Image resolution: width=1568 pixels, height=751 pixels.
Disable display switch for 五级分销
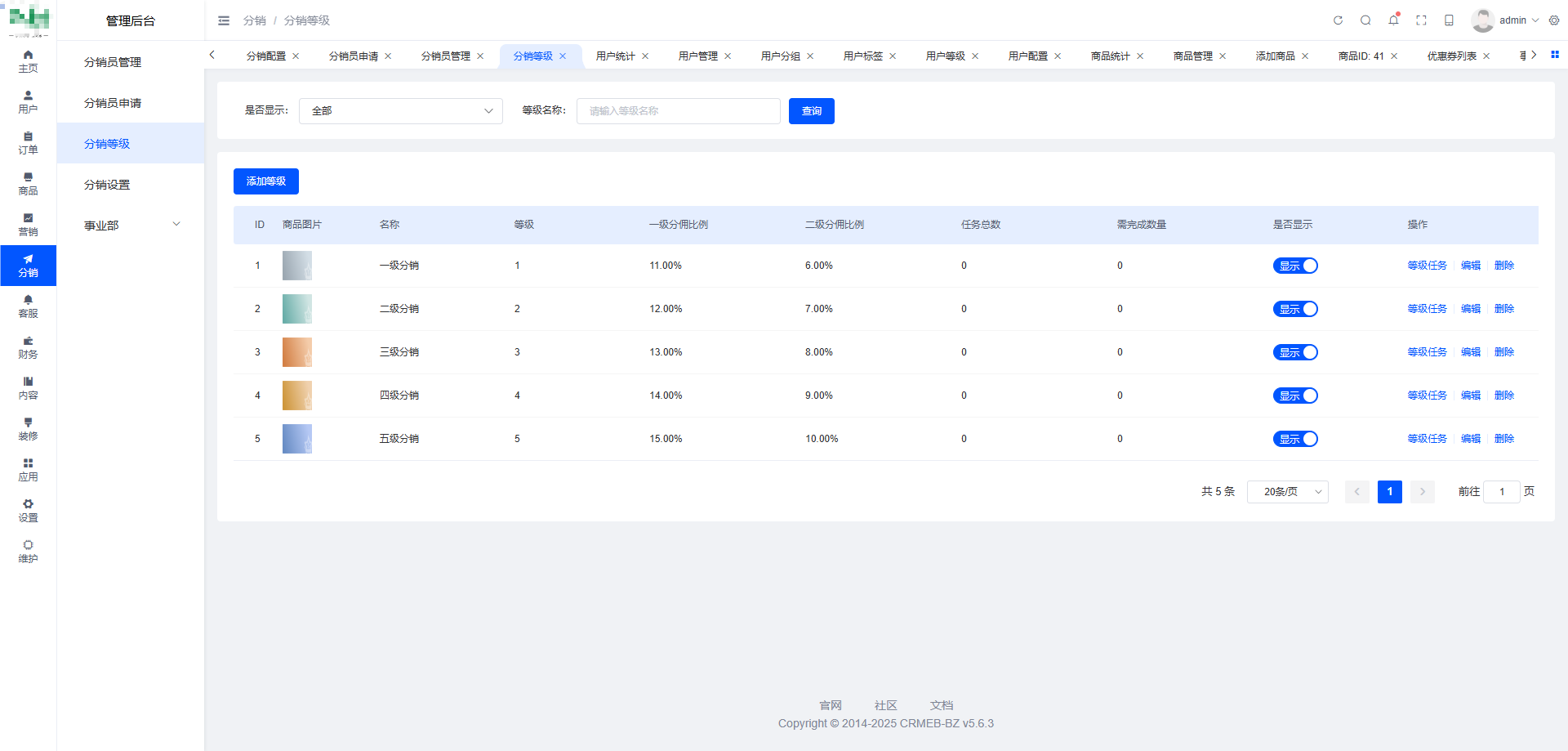pyautogui.click(x=1295, y=439)
